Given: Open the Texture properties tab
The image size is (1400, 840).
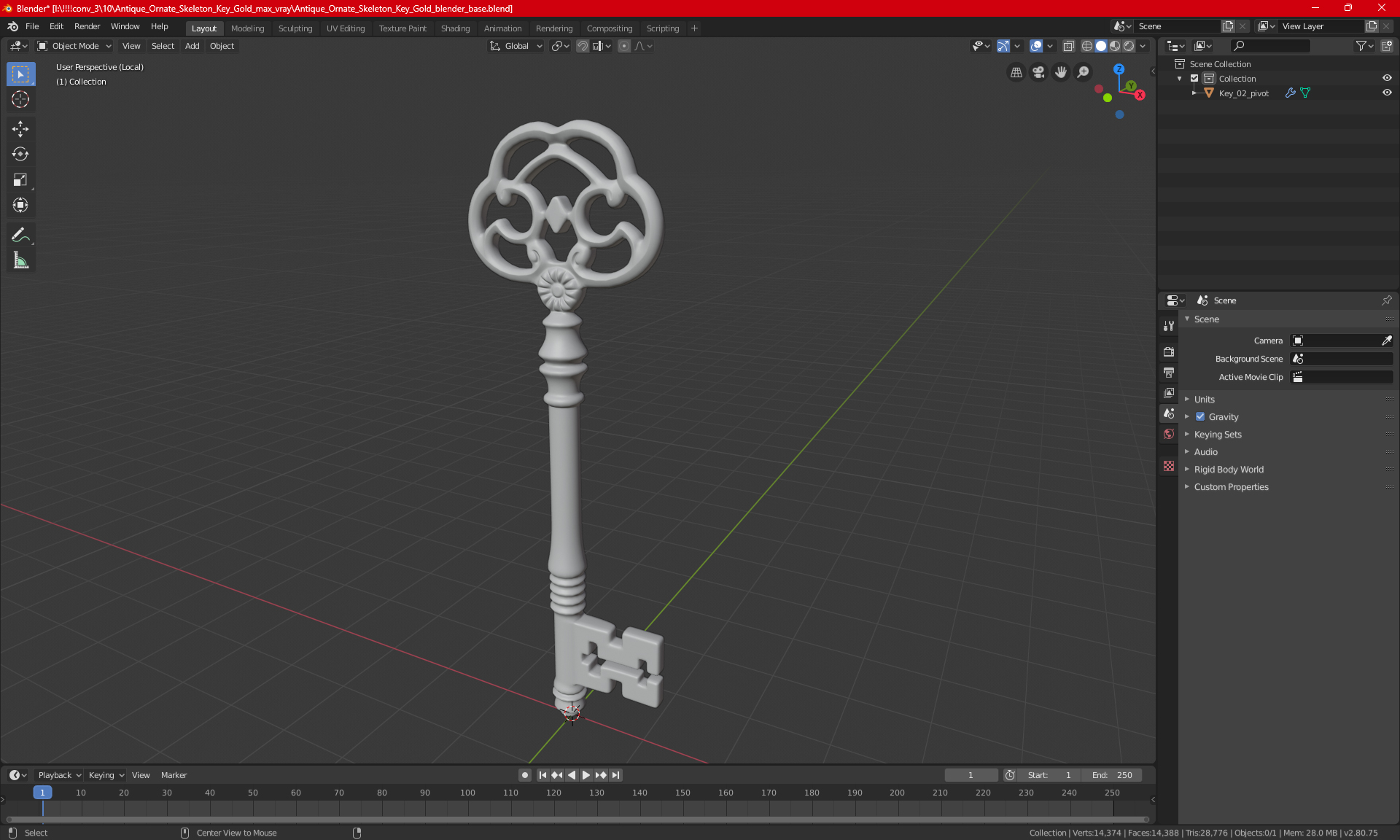Looking at the screenshot, I should coord(1169,466).
